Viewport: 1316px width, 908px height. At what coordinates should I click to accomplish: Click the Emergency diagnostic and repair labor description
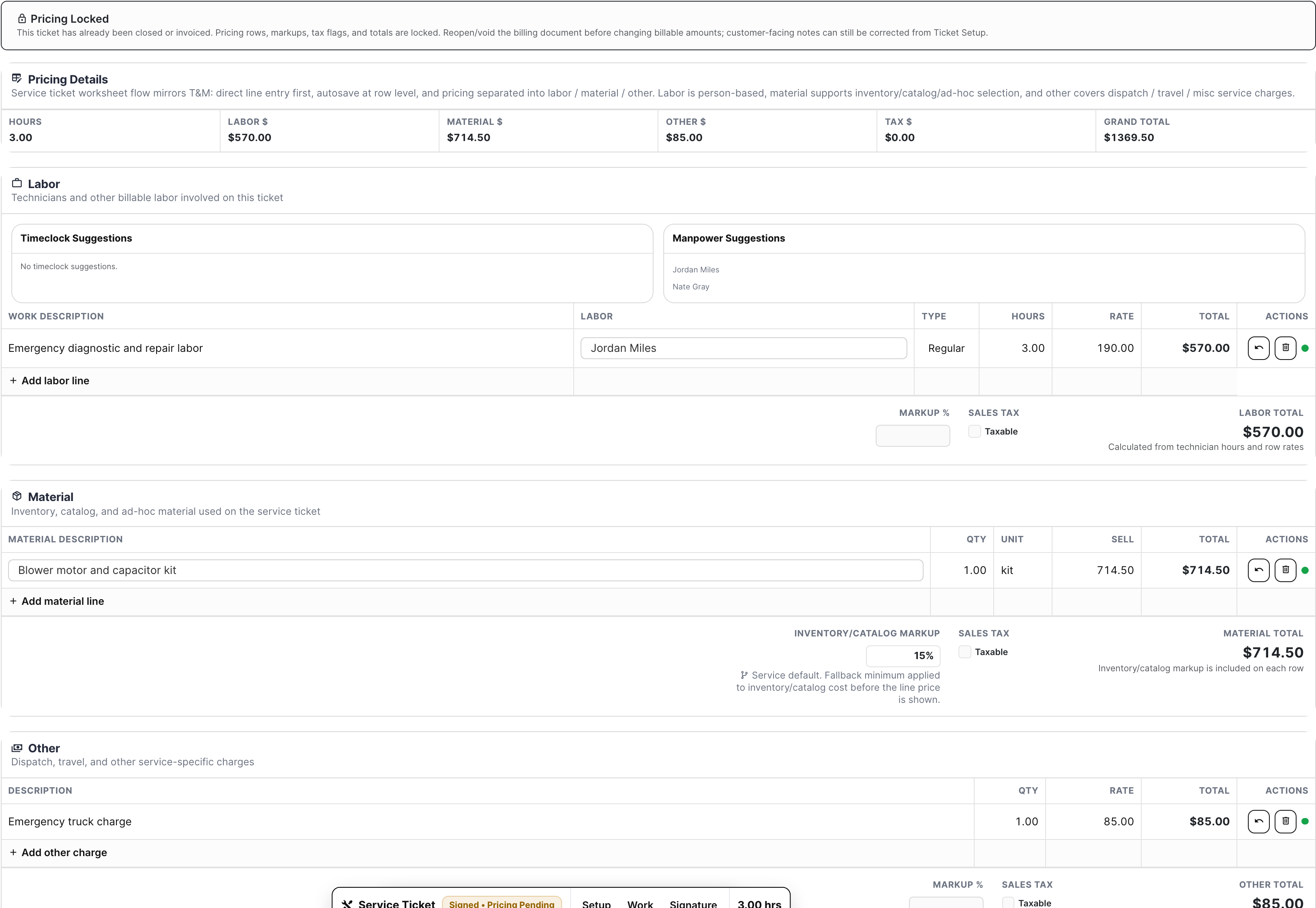(105, 348)
